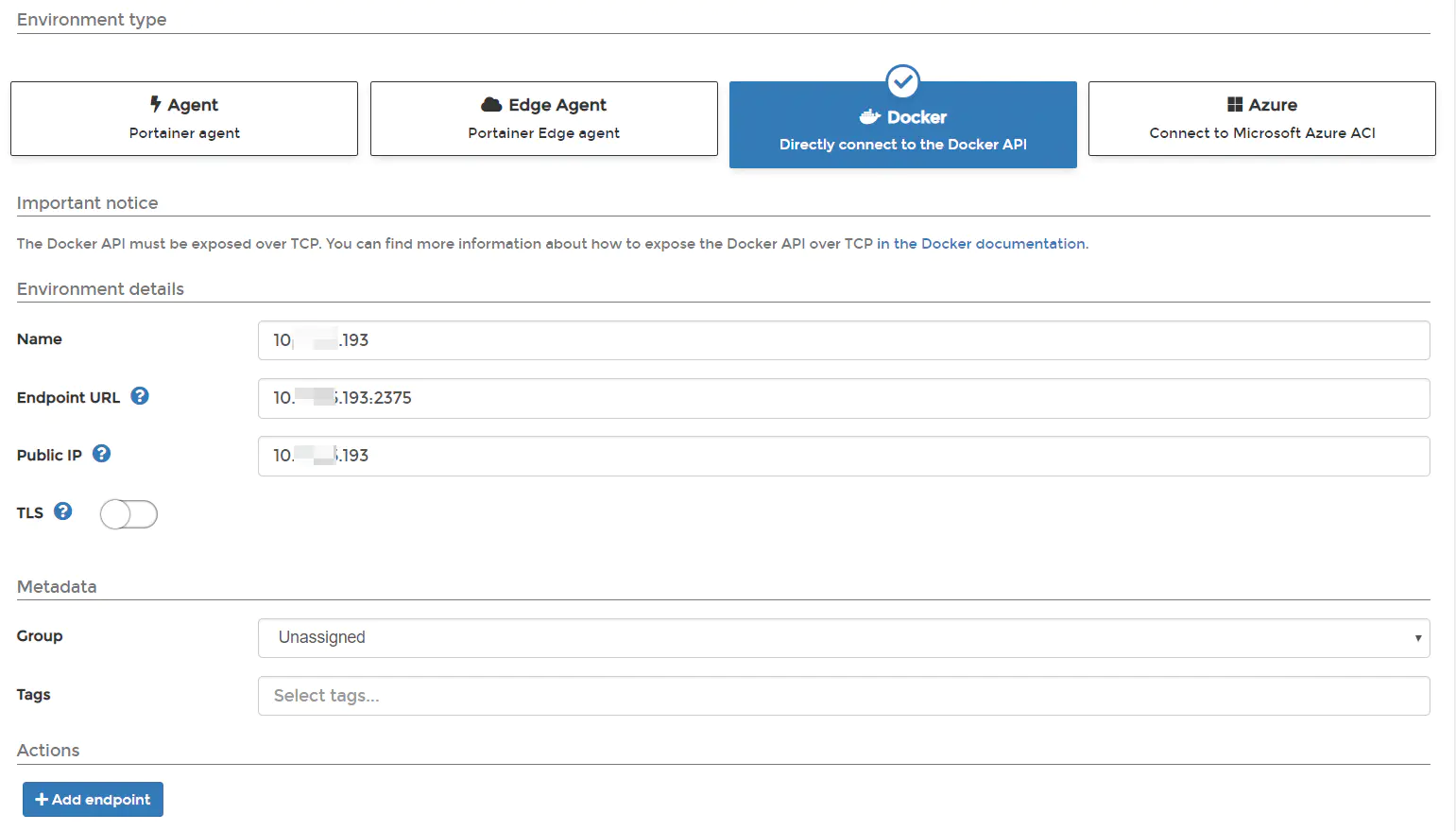Click the 'Environment details' heading
1456x831 pixels.
100,289
